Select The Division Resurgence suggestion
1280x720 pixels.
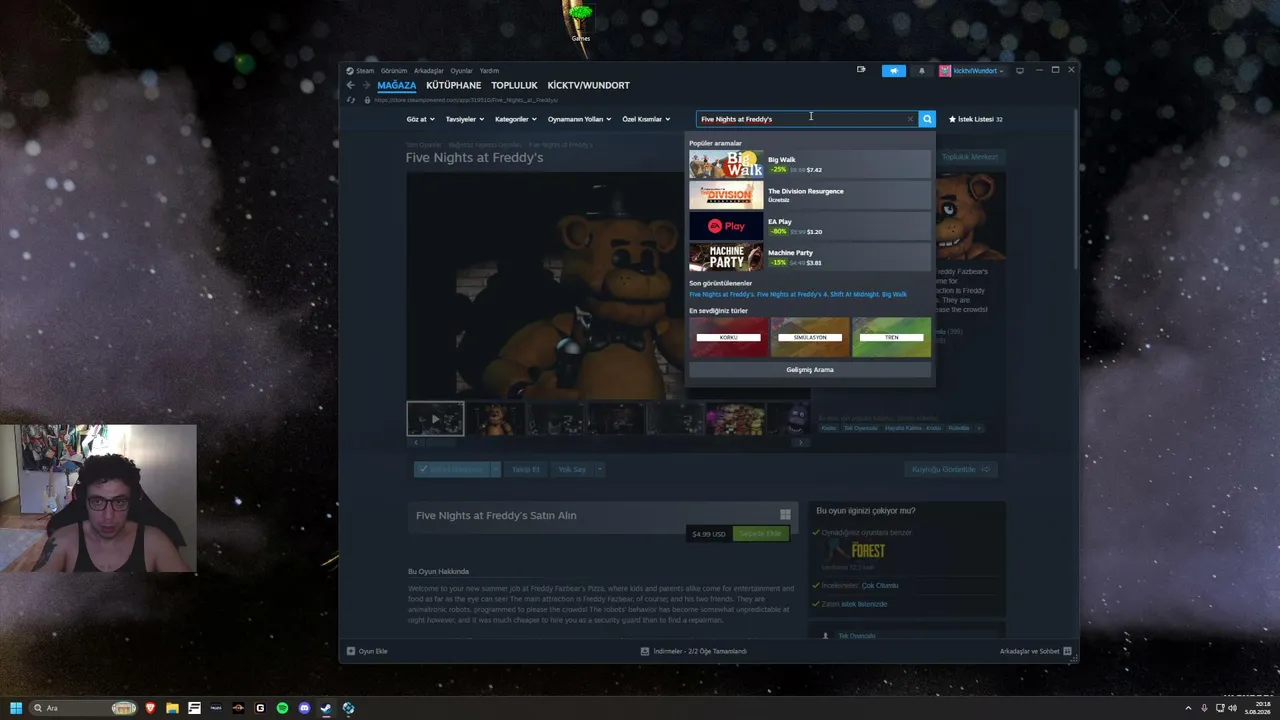[809, 195]
